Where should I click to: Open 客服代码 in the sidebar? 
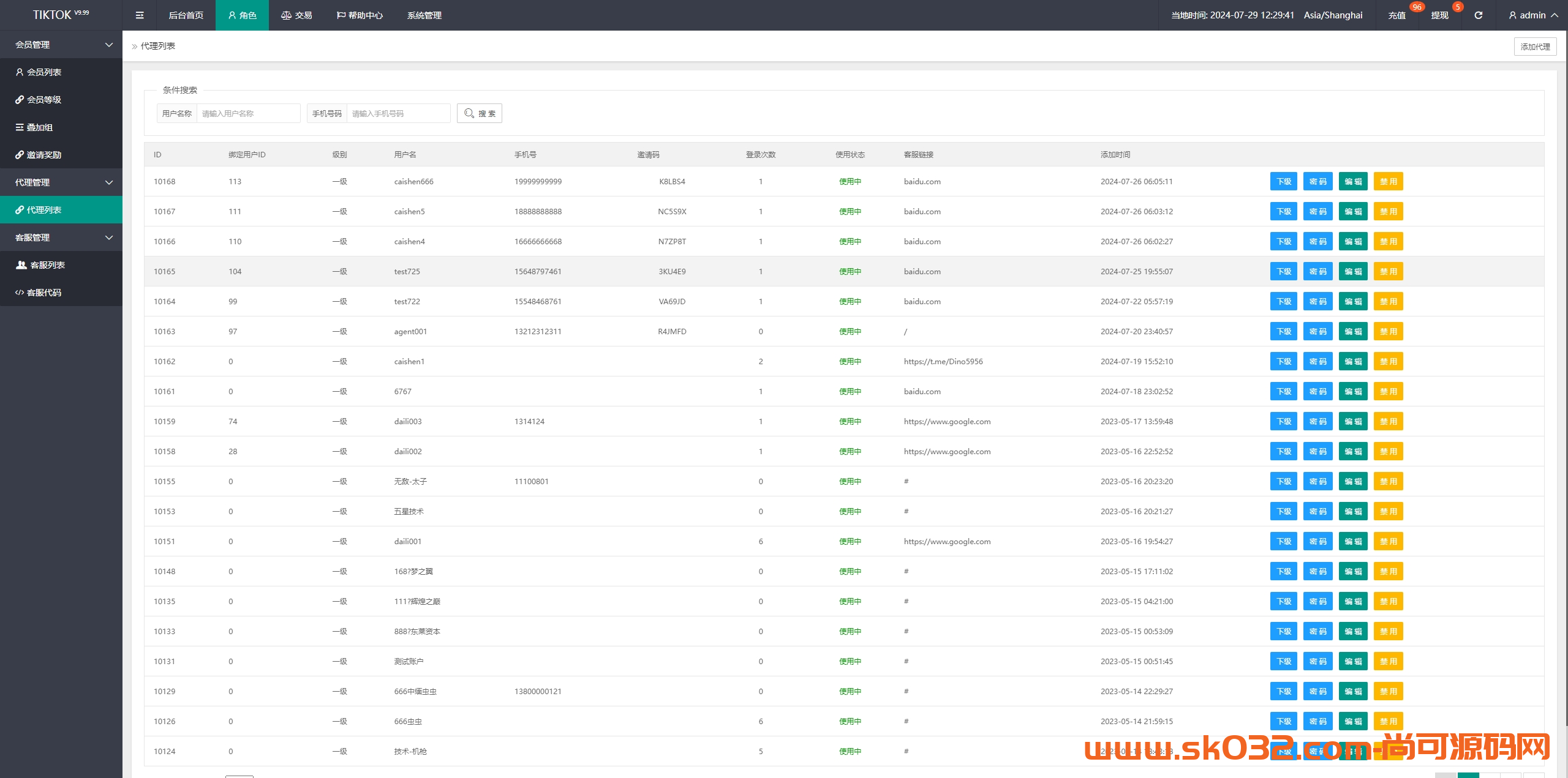[x=61, y=293]
